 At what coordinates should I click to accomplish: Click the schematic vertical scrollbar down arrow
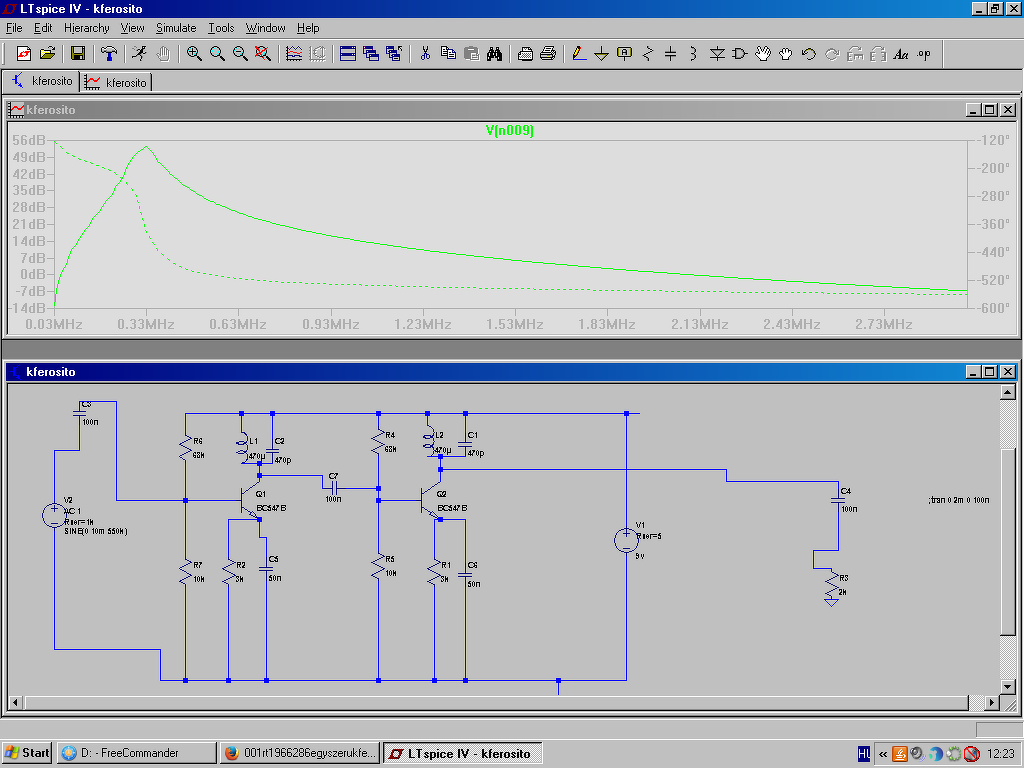1007,686
